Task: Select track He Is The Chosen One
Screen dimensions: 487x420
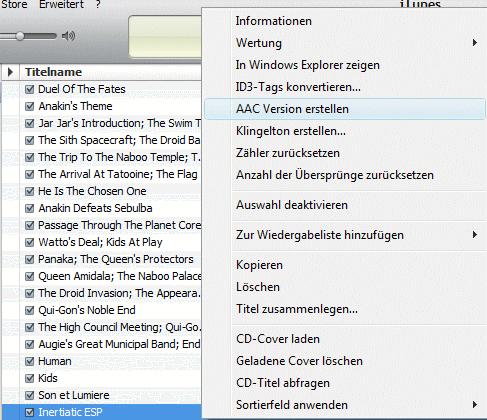Action: click(92, 191)
